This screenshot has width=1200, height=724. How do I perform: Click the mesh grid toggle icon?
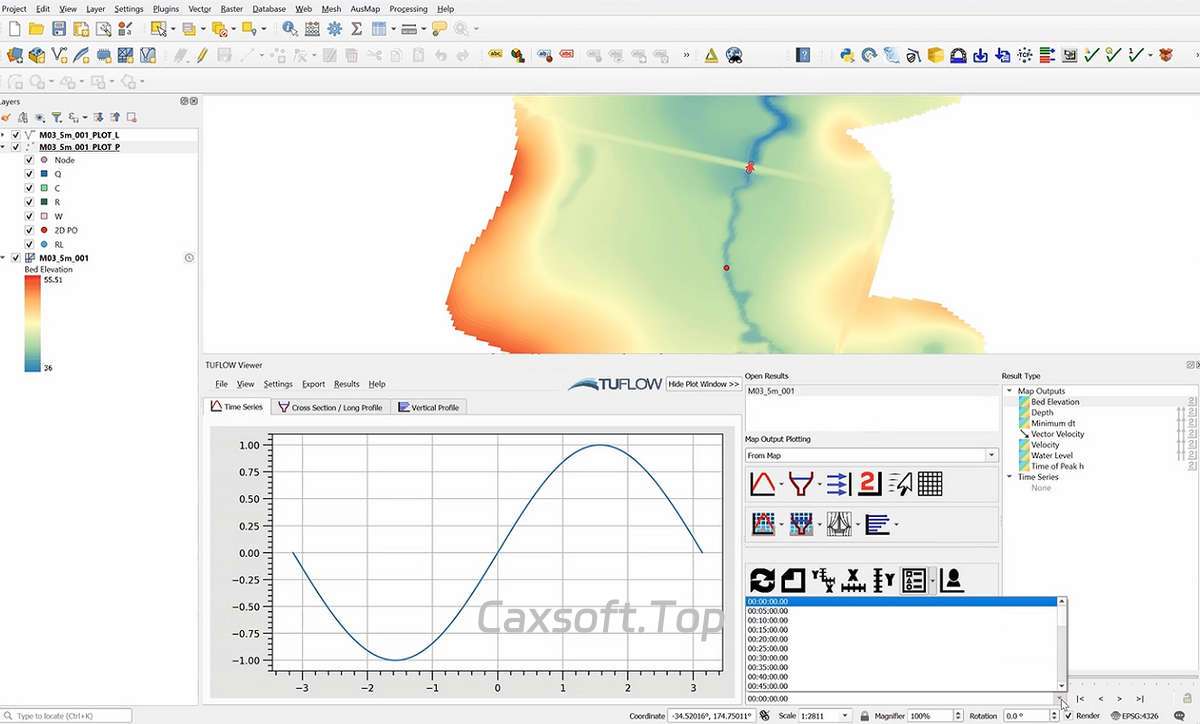coord(930,484)
